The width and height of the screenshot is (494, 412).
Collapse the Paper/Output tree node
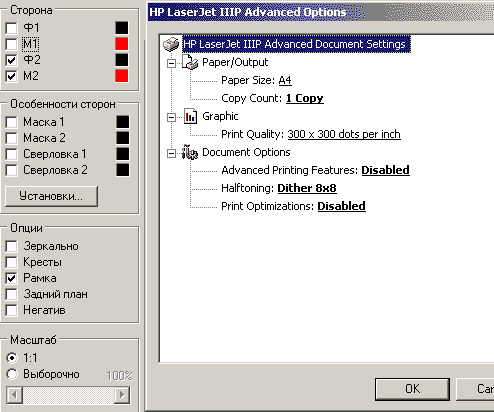point(171,63)
